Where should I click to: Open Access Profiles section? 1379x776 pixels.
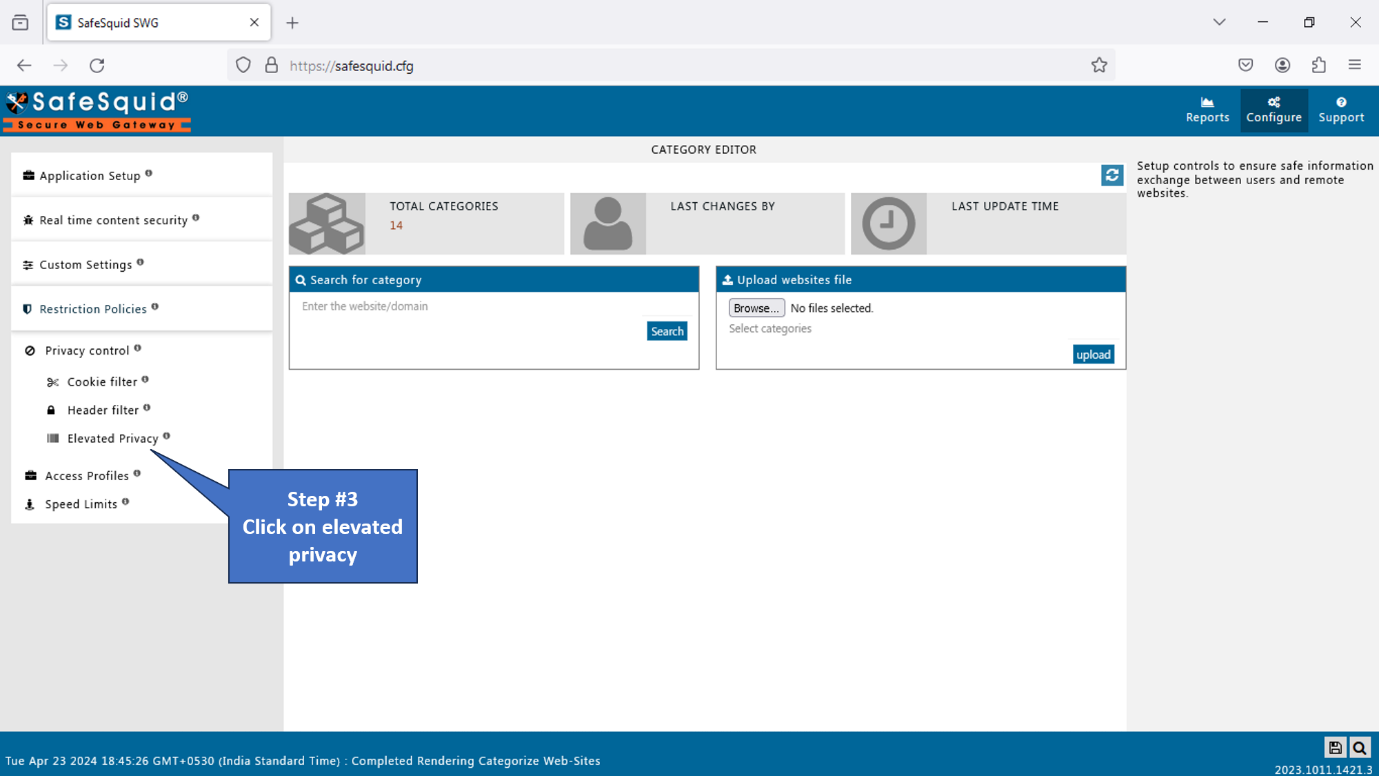[87, 476]
